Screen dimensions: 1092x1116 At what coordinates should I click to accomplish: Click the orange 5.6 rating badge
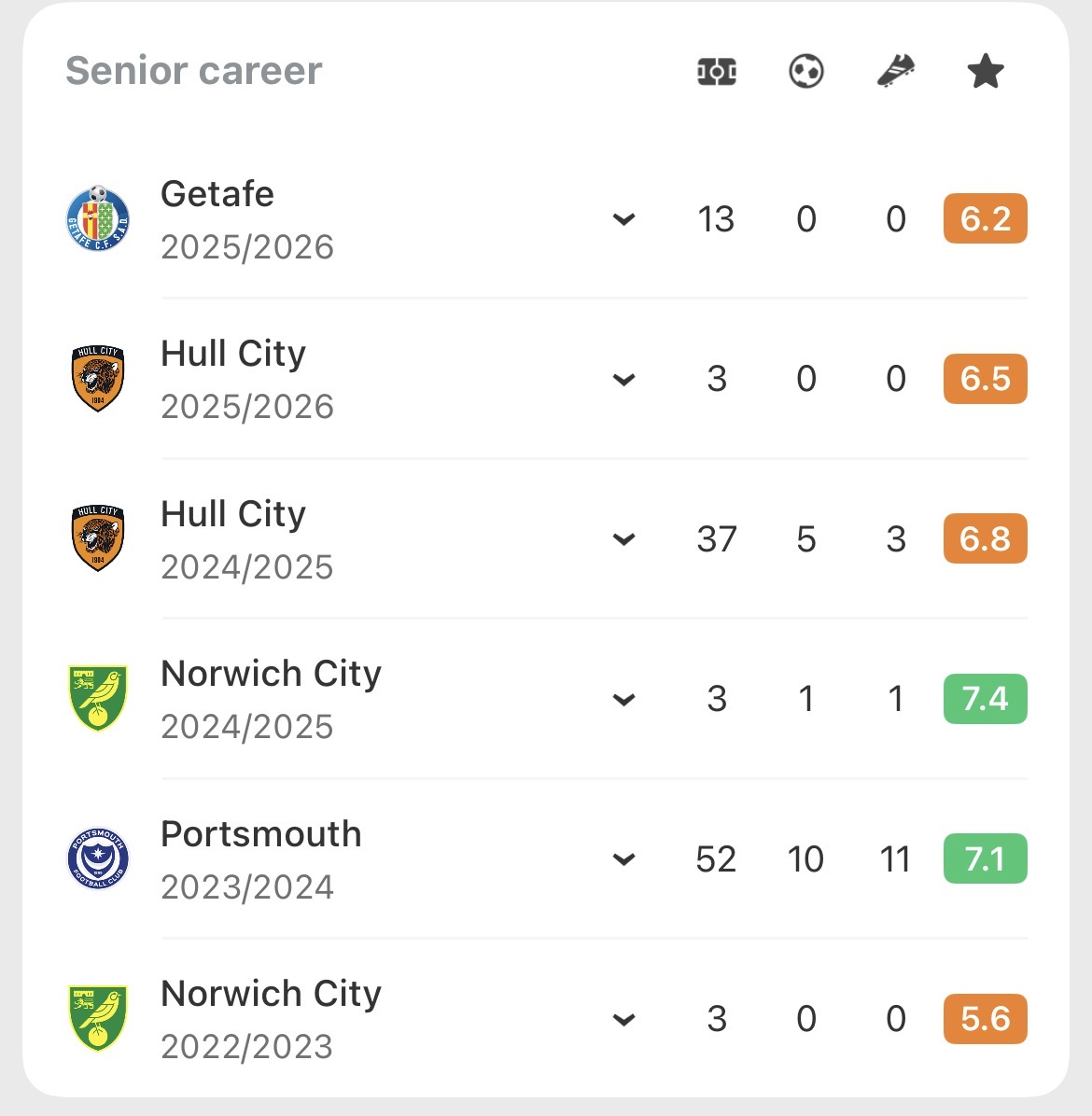click(x=986, y=1019)
